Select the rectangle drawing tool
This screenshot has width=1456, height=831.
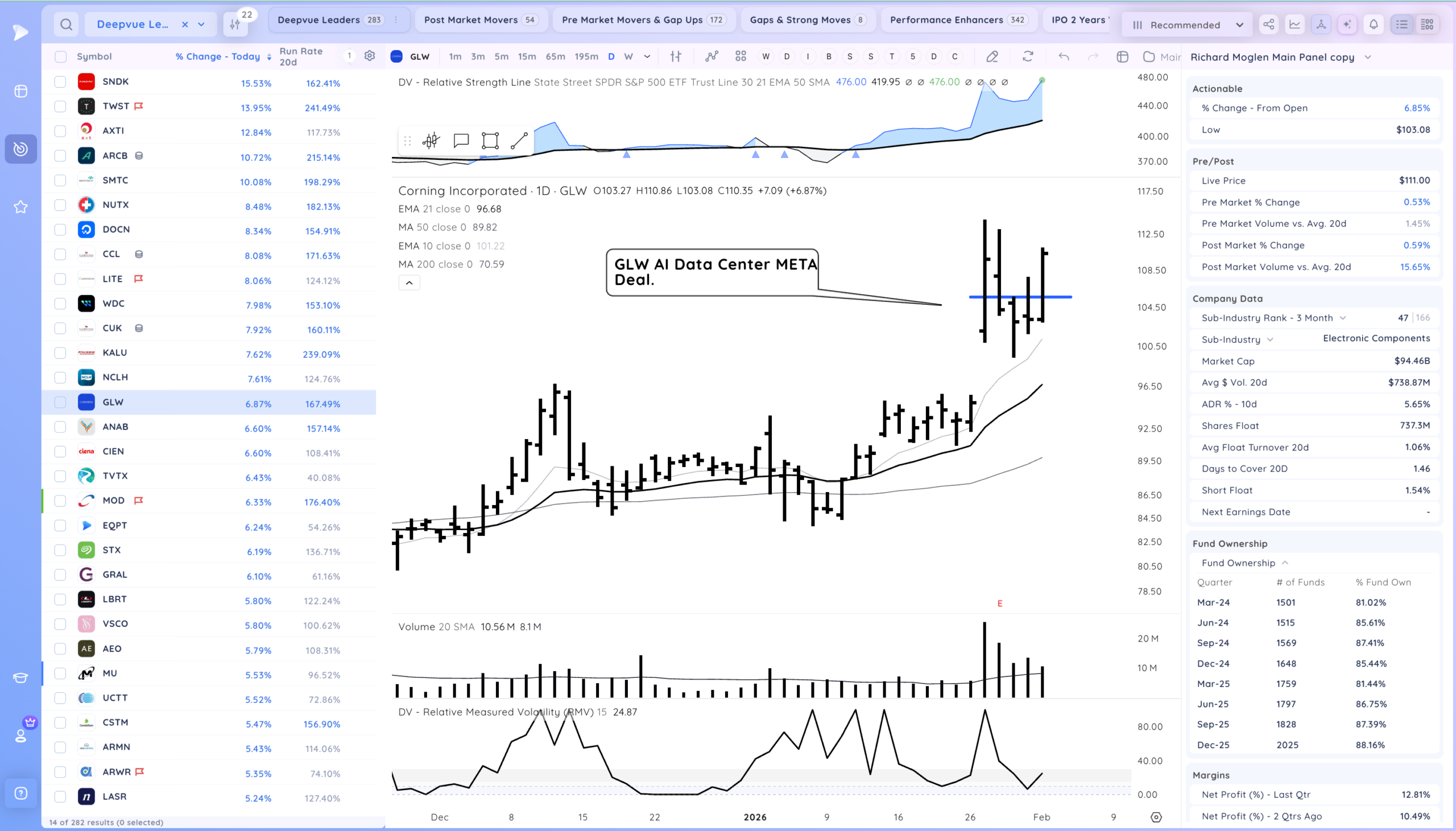[490, 140]
